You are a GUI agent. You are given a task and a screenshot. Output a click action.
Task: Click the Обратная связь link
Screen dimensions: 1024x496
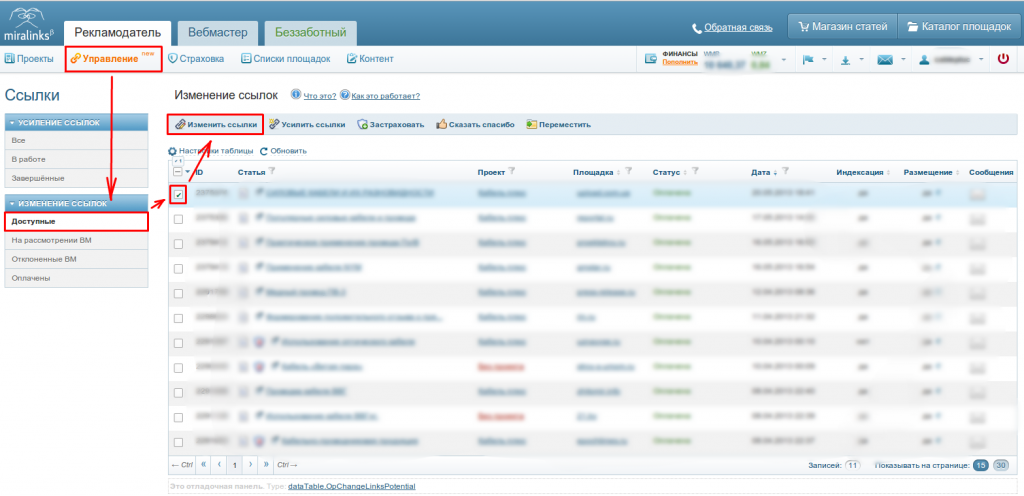click(738, 28)
